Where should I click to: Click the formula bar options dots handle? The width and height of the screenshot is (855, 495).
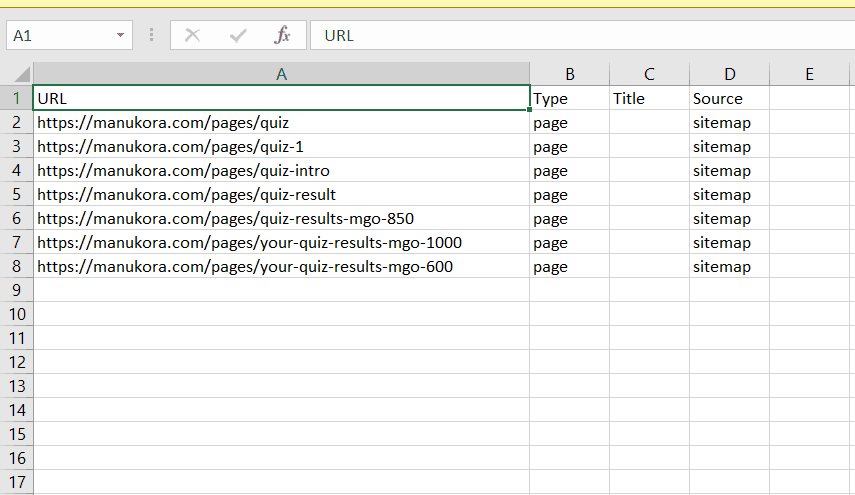click(151, 35)
